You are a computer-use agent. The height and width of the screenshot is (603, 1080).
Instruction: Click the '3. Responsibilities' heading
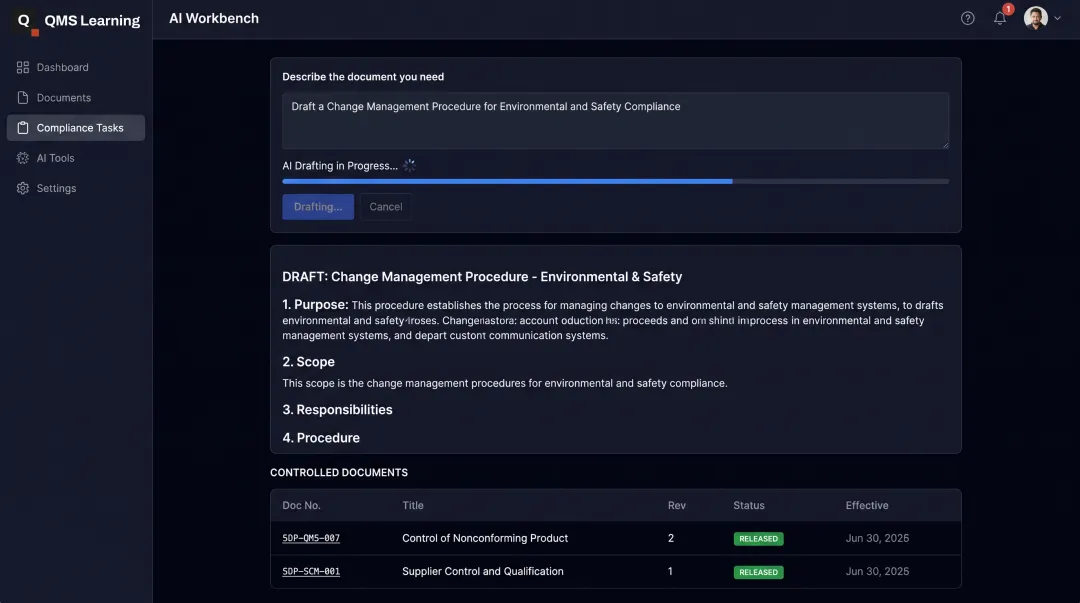coord(338,409)
